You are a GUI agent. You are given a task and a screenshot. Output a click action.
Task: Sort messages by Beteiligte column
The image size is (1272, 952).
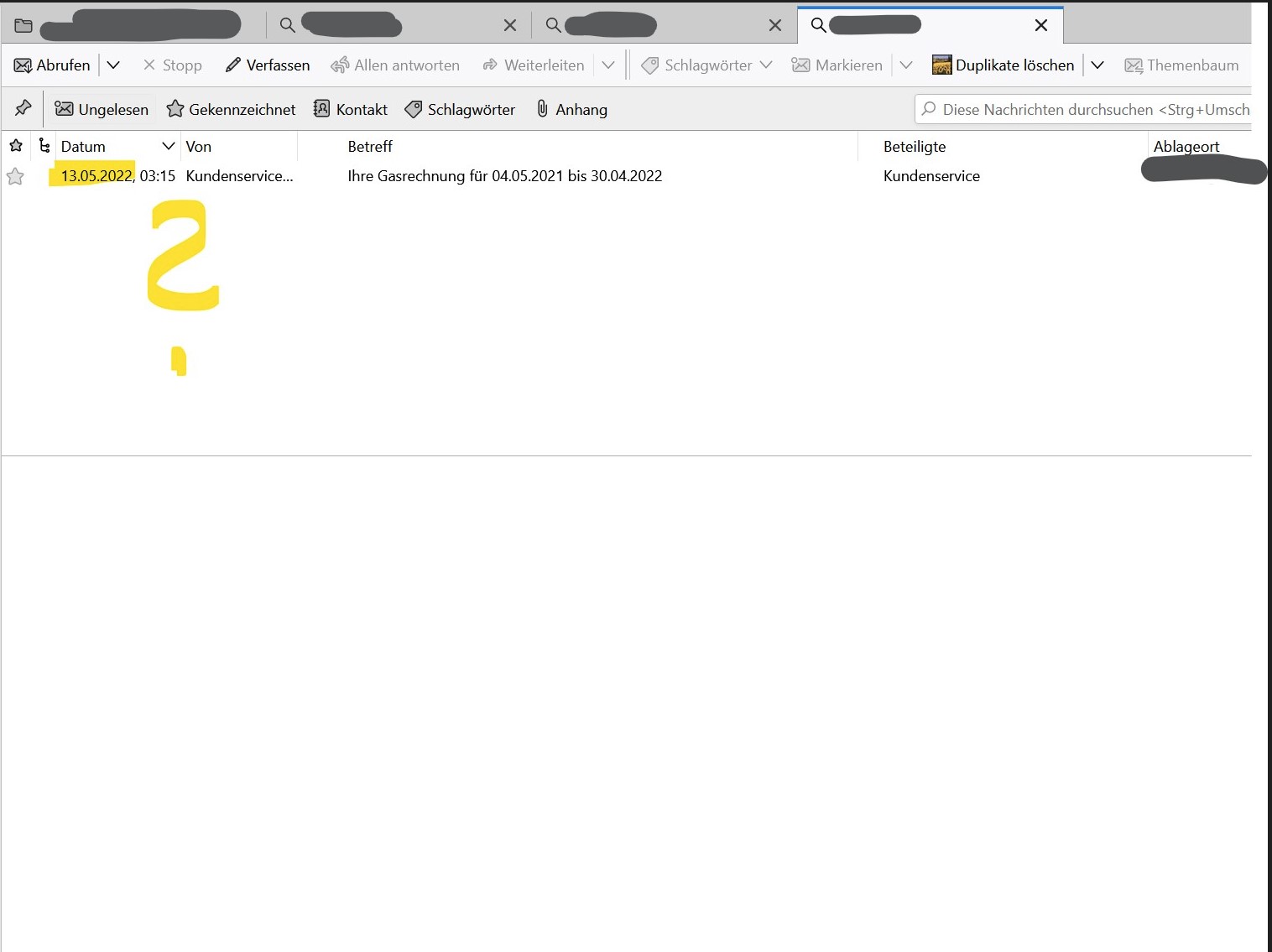pyautogui.click(x=1004, y=146)
